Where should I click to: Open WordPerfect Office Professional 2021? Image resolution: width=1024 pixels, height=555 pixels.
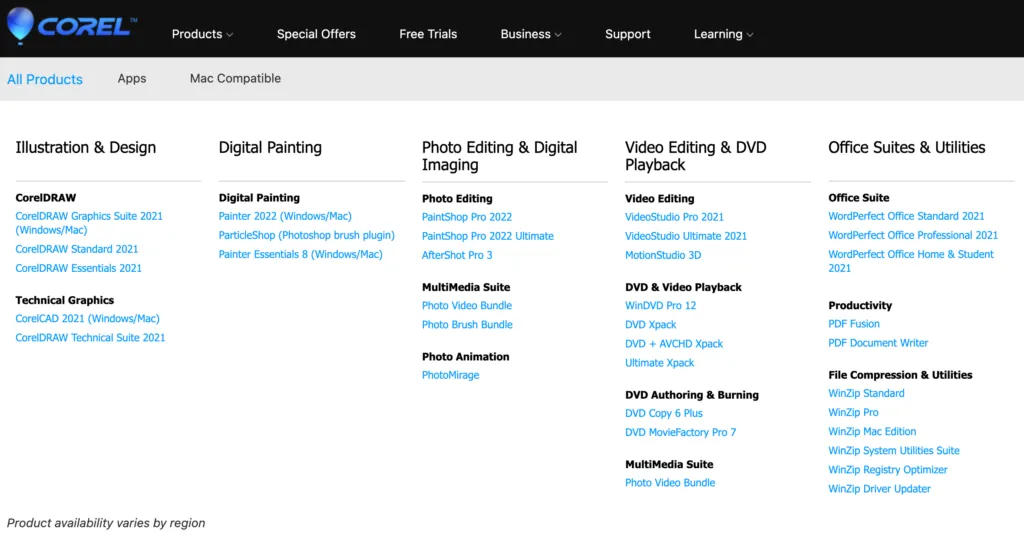pyautogui.click(x=913, y=235)
